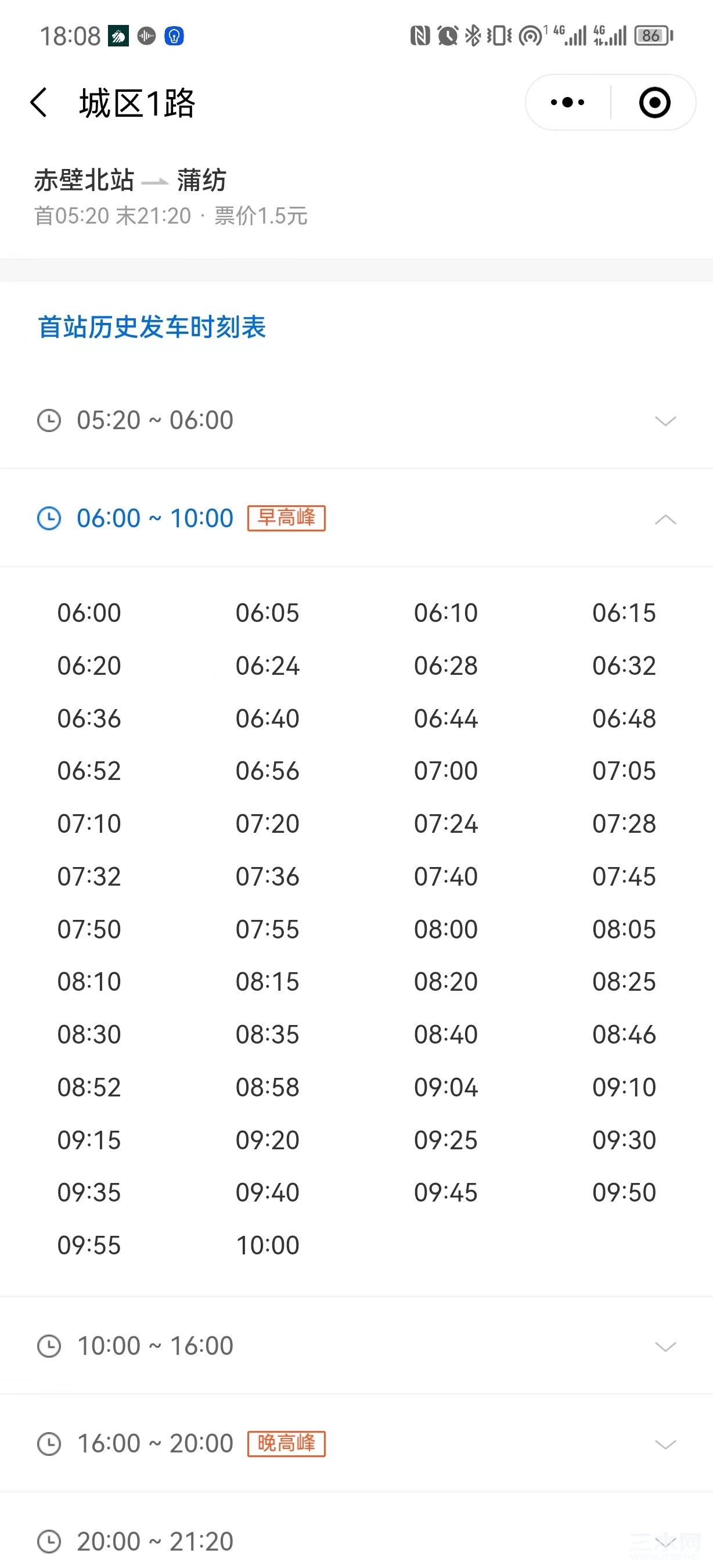Open the 首站历史发车时刻表 heading
713x1568 pixels.
tap(152, 327)
